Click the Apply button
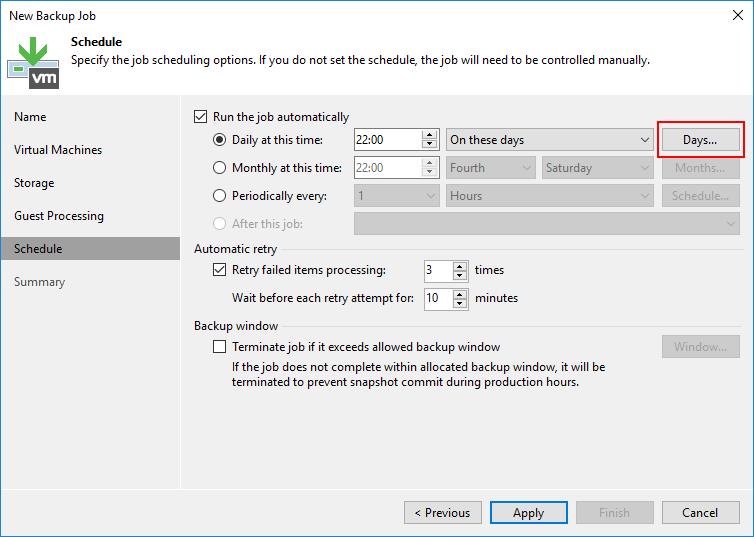This screenshot has width=754, height=537. tap(528, 513)
